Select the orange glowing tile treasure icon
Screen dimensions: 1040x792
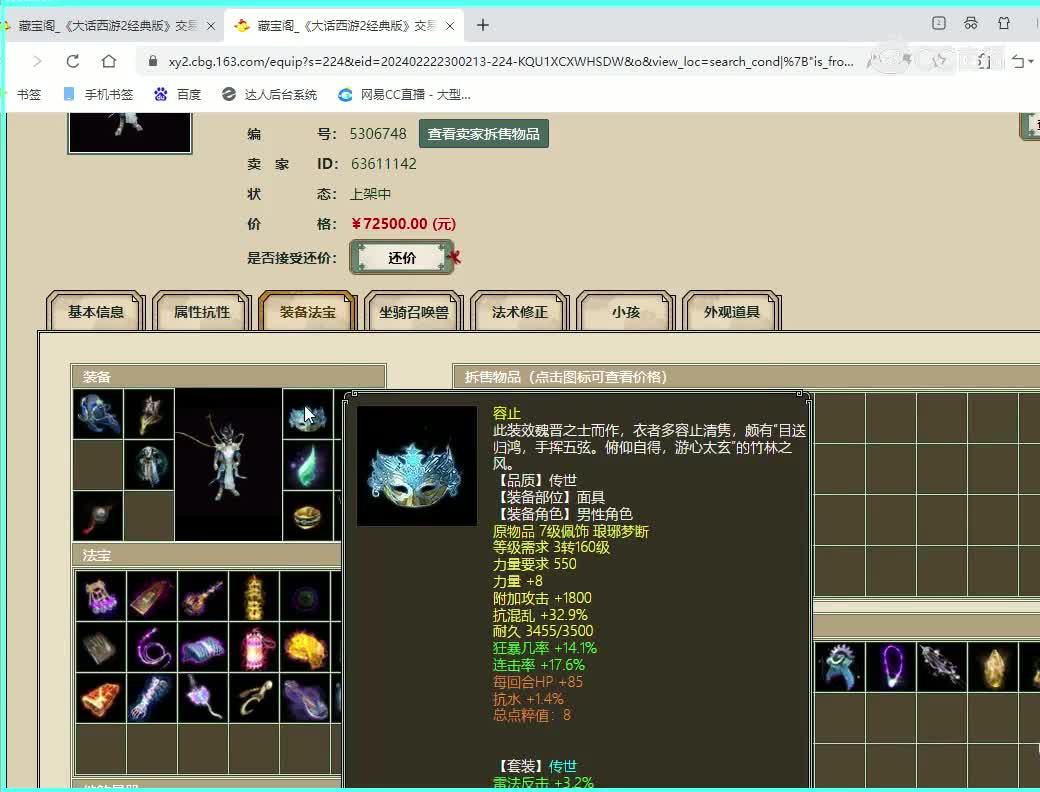(x=101, y=698)
